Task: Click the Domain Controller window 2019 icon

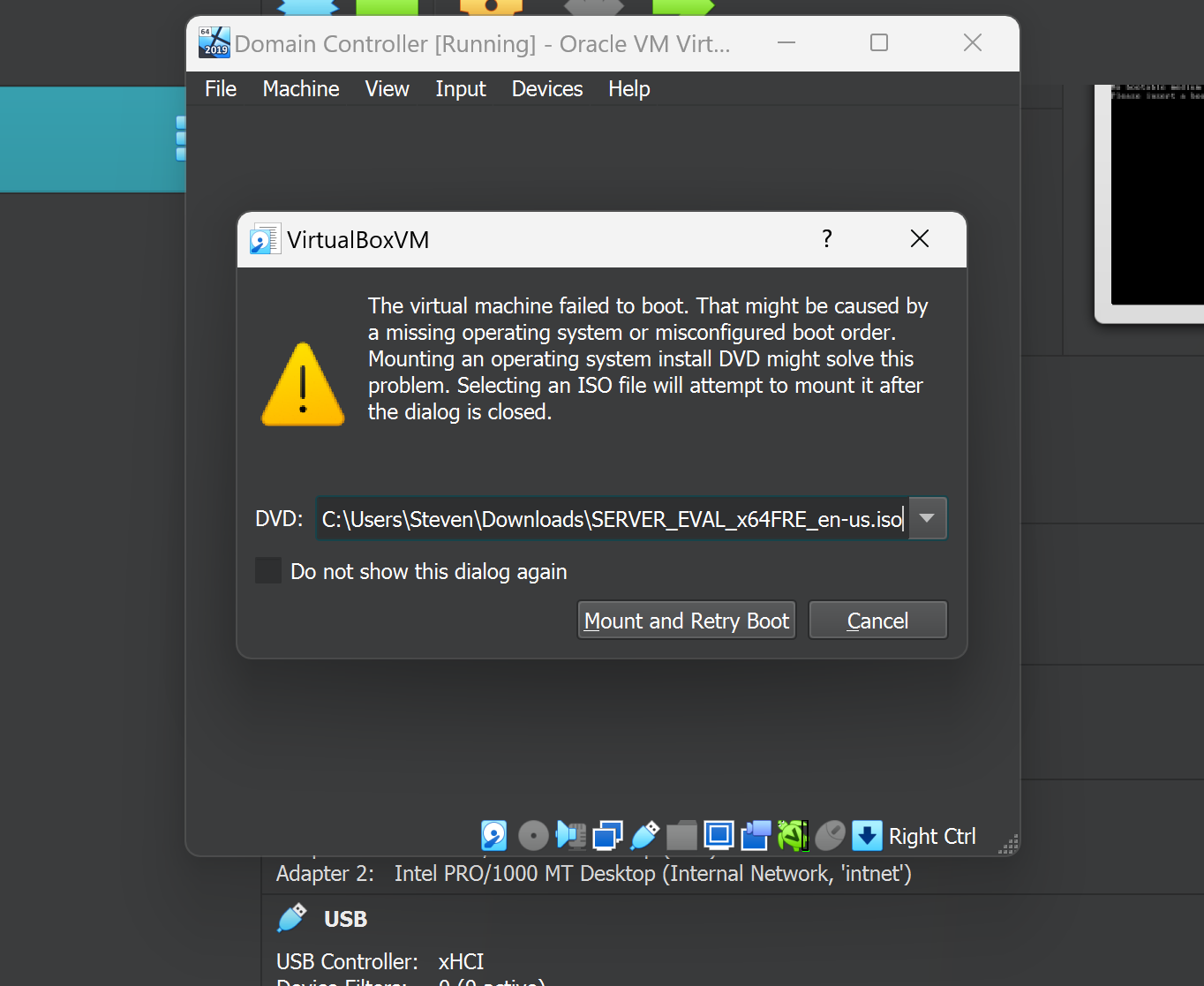Action: coord(214,42)
